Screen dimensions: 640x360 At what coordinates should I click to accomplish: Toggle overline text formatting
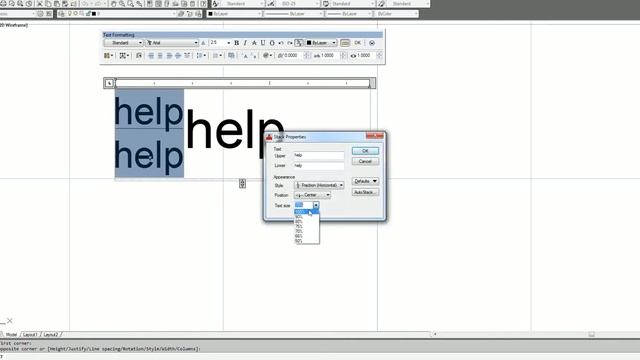pos(272,43)
